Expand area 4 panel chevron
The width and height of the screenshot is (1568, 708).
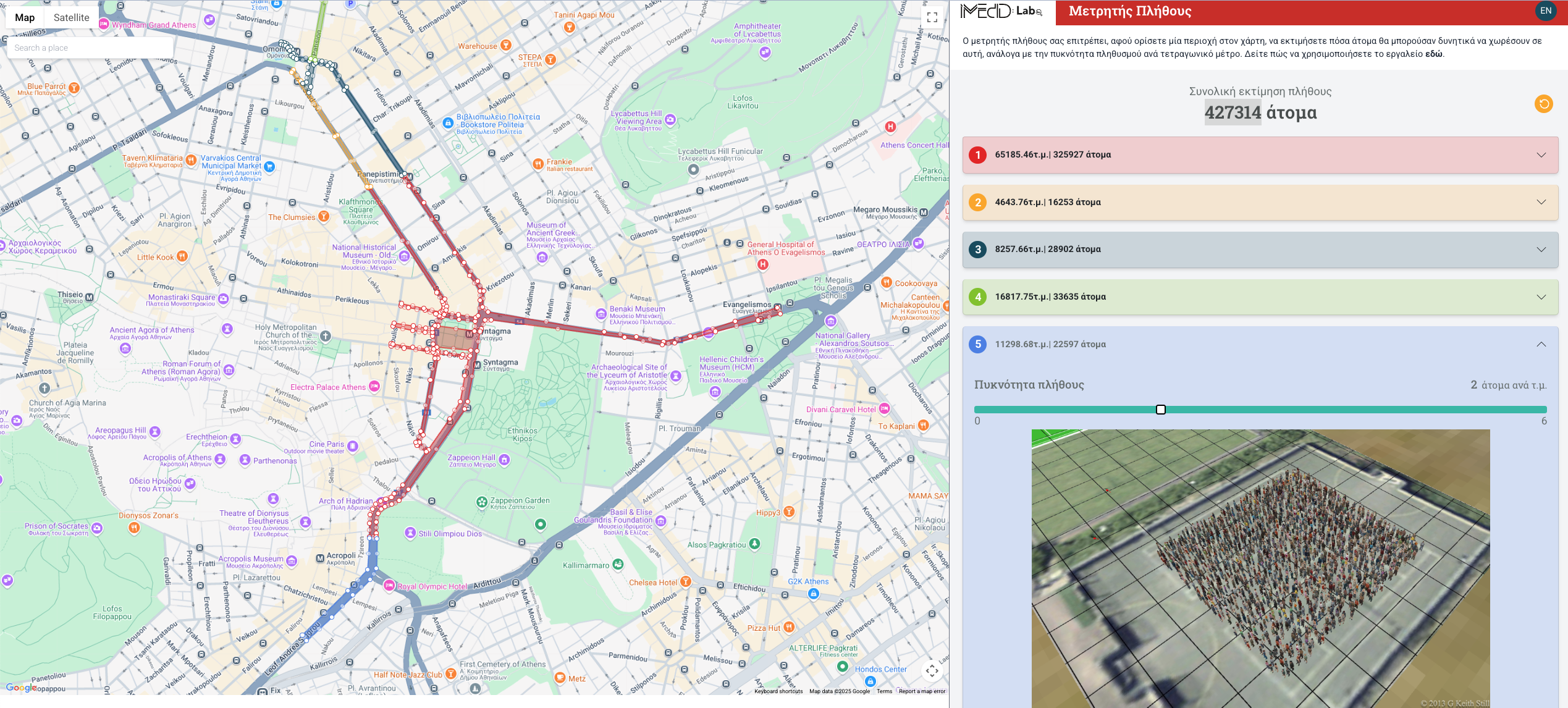tap(1541, 297)
